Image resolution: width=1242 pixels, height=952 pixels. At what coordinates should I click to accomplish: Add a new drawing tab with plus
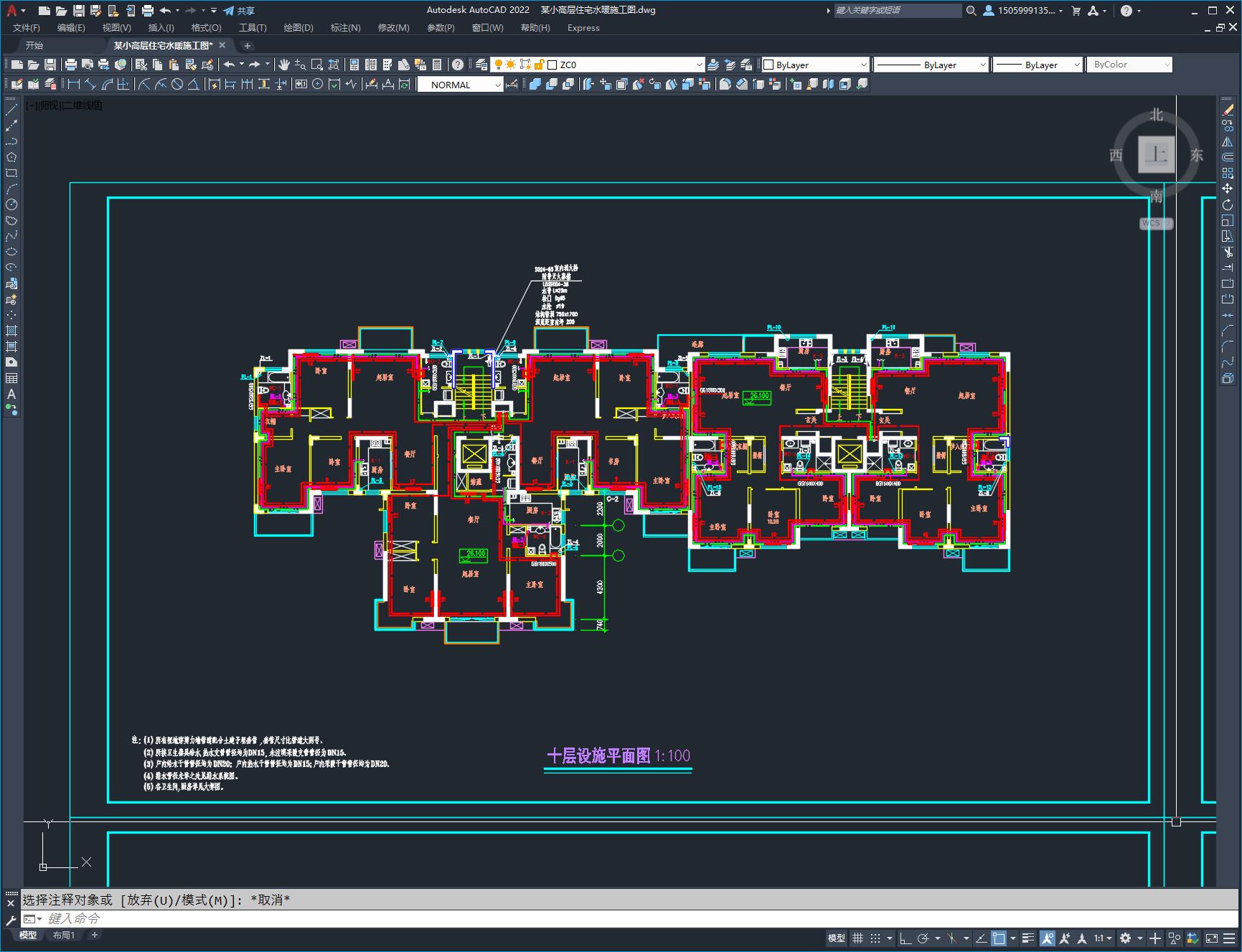pos(248,45)
